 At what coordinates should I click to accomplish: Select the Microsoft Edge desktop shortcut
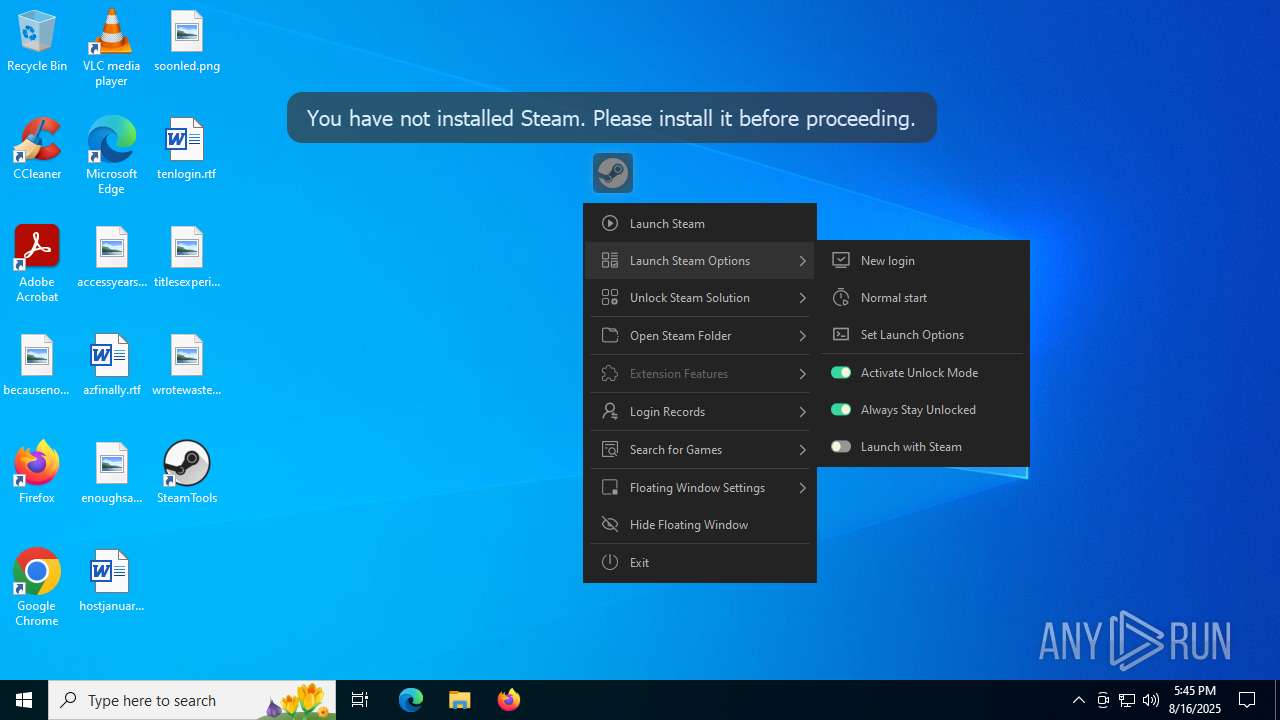pyautogui.click(x=111, y=156)
